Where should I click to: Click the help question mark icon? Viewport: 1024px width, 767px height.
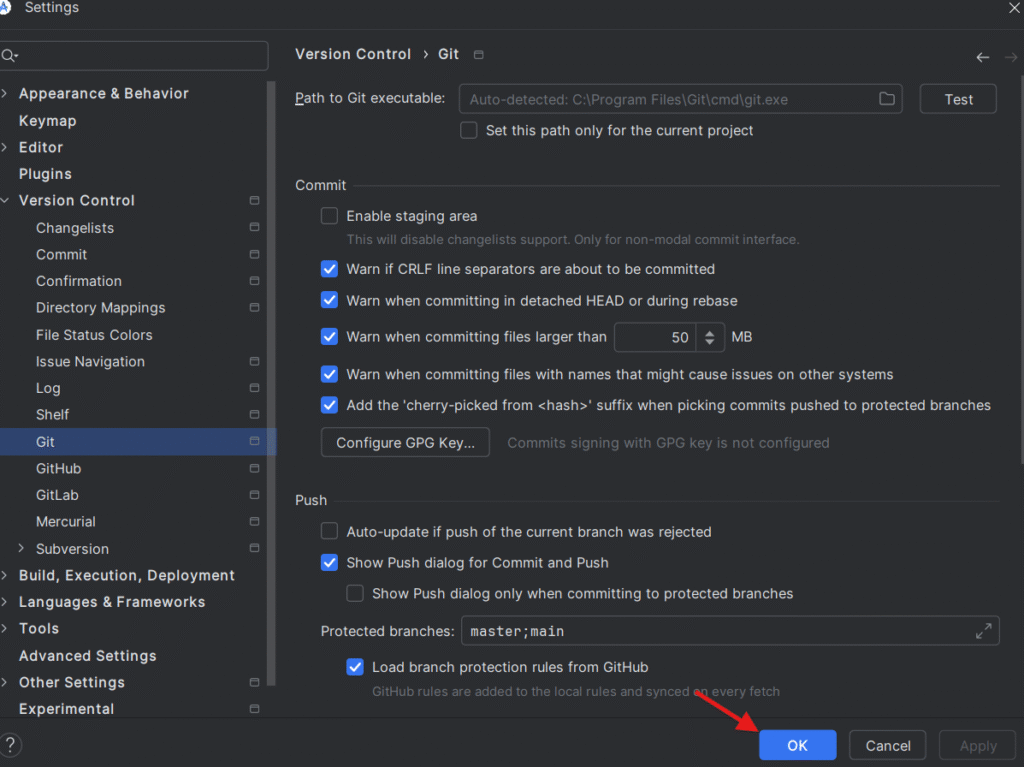pyautogui.click(x=10, y=745)
